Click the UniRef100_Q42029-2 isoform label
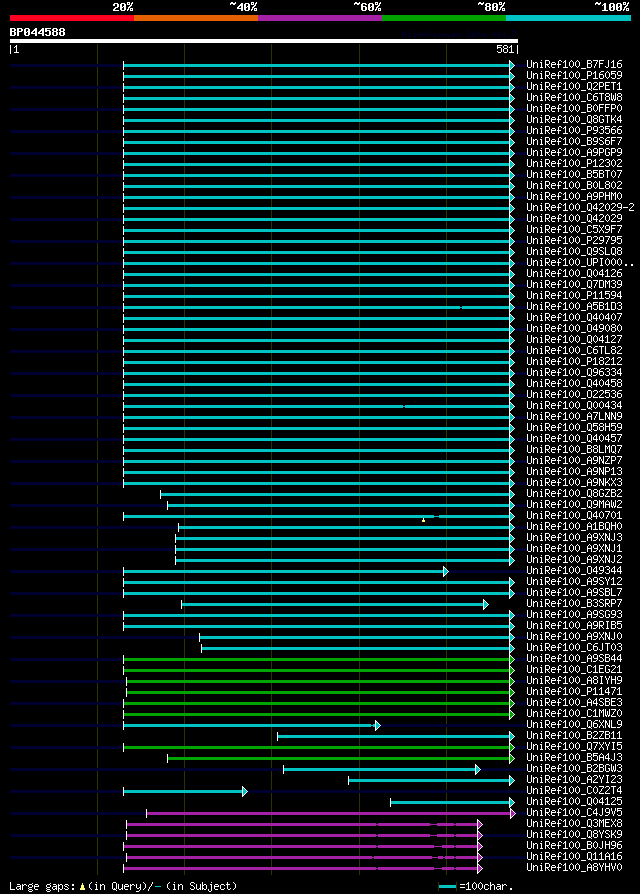Image resolution: width=640 pixels, height=894 pixels. pyautogui.click(x=580, y=208)
